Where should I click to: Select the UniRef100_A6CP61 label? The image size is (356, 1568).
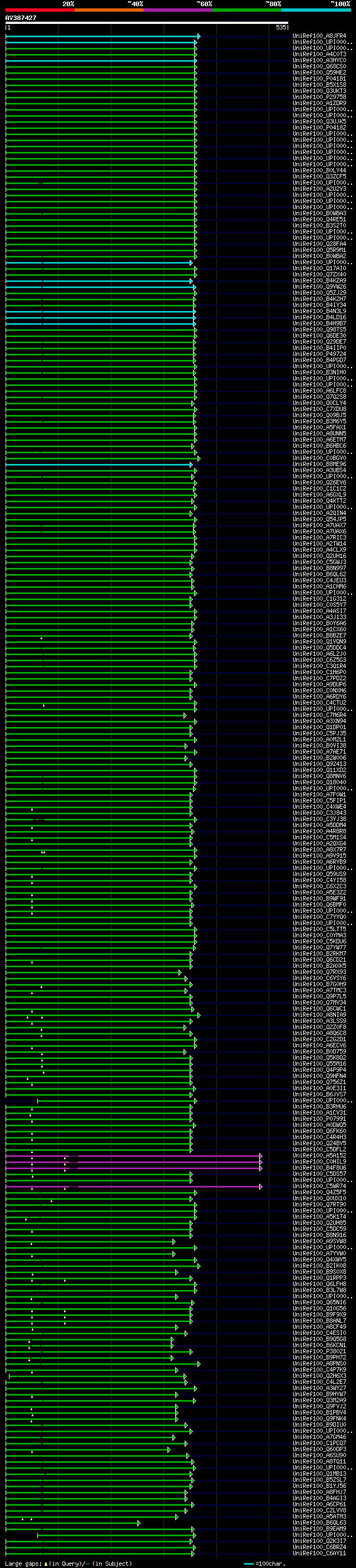pos(319,1503)
